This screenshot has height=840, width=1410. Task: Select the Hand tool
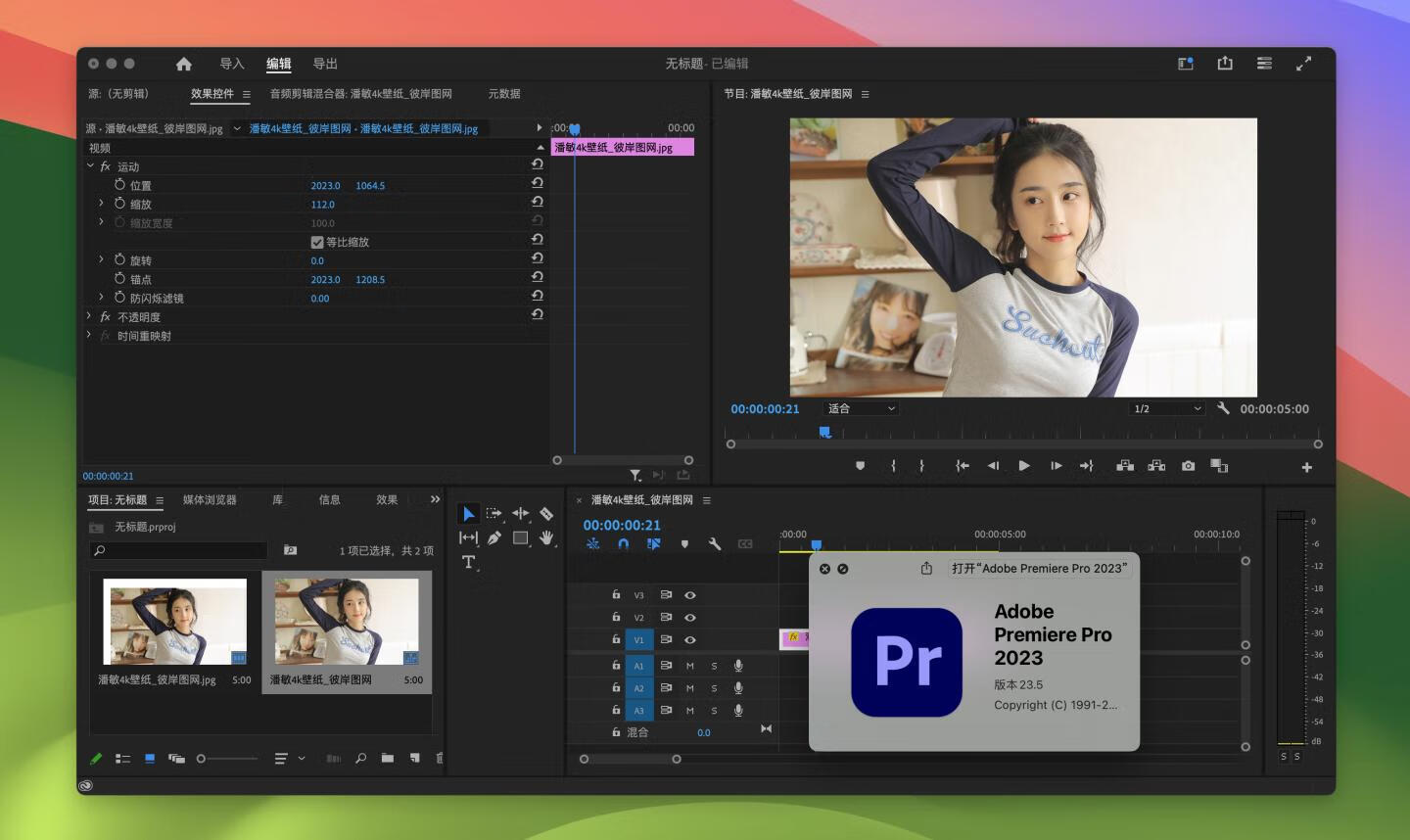546,537
